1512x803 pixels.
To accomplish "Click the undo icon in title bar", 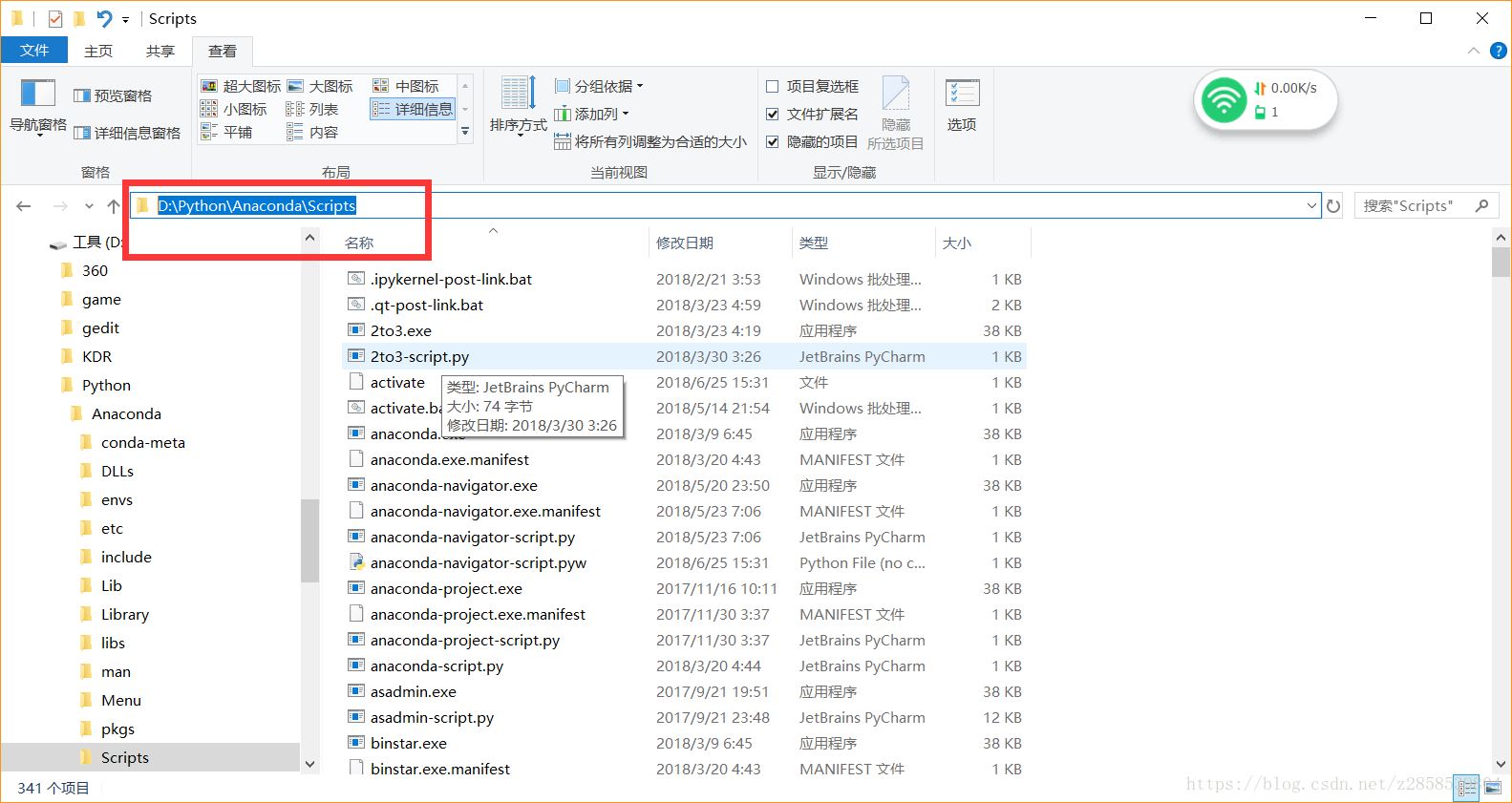I will click(x=104, y=18).
